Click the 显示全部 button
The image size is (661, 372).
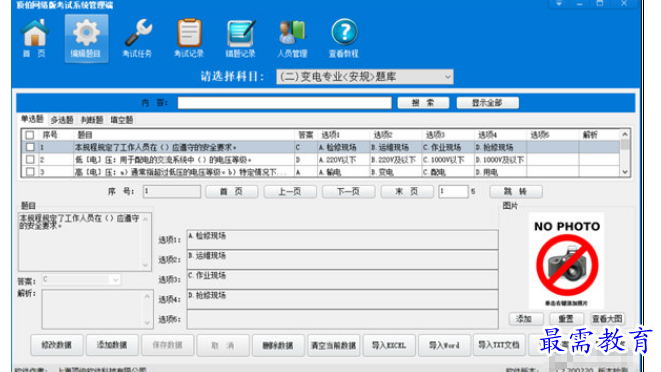coord(487,103)
